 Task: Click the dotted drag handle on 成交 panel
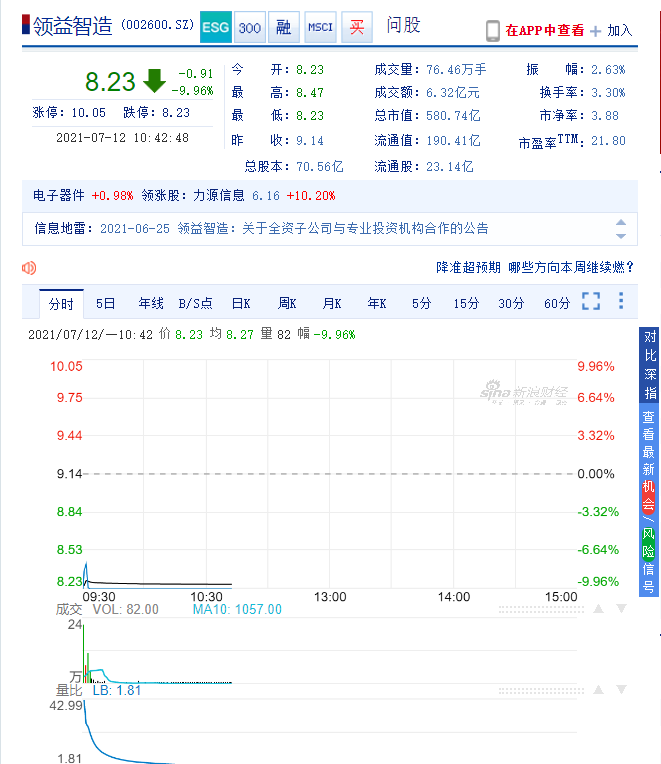tap(541, 610)
